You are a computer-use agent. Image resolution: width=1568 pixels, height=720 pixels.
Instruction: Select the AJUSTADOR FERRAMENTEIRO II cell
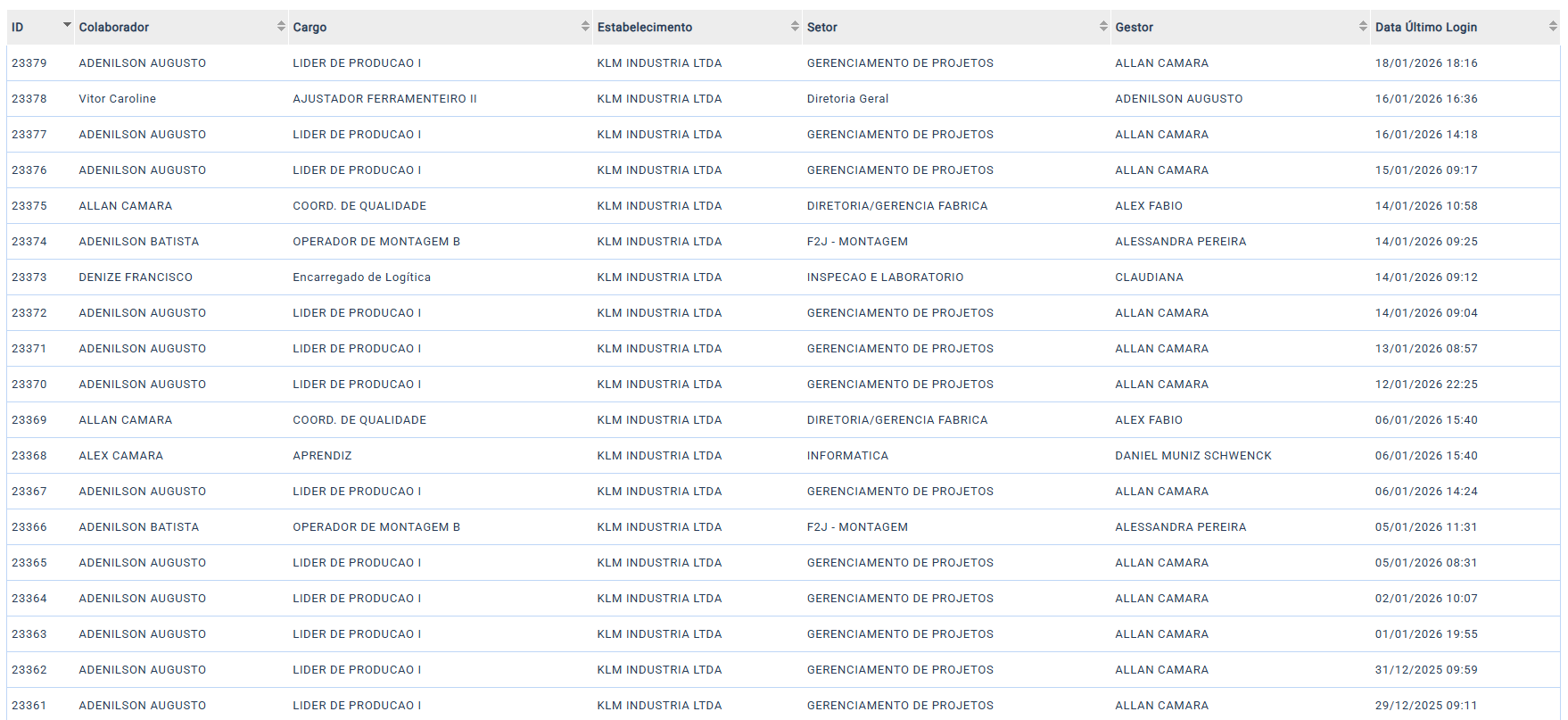point(384,99)
